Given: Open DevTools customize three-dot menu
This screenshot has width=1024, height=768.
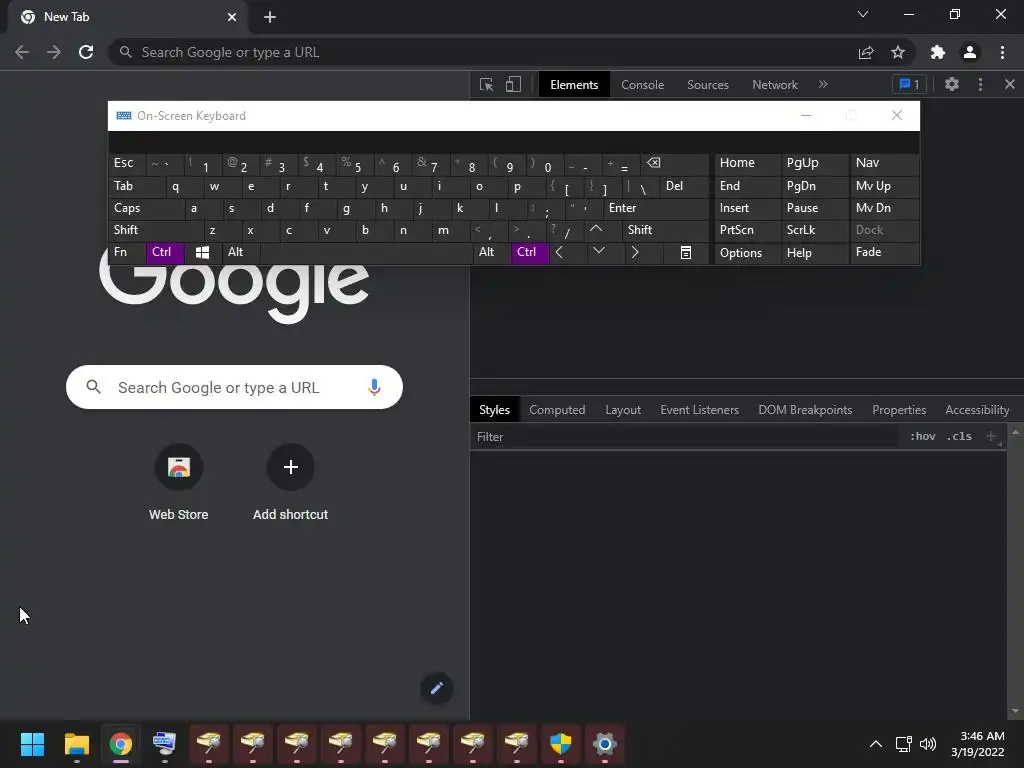Looking at the screenshot, I should click(x=980, y=84).
